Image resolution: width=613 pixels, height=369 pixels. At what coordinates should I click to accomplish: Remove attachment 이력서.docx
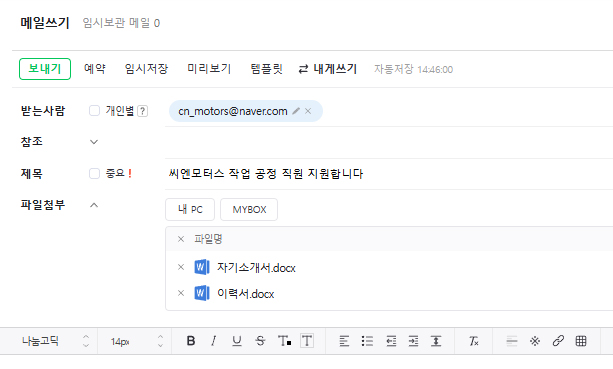coord(181,293)
